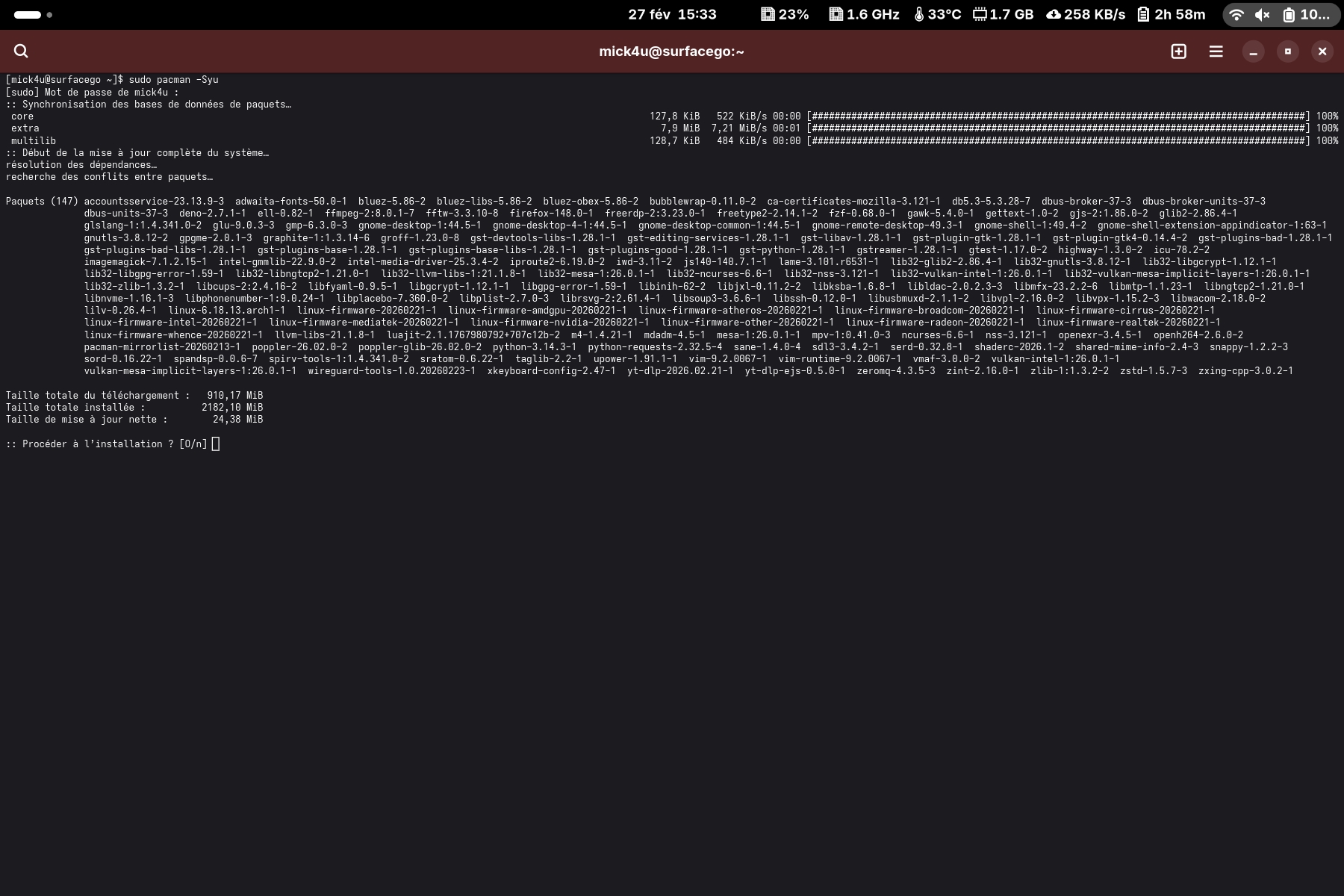Click the "910,17 MiB" download size

(235, 396)
